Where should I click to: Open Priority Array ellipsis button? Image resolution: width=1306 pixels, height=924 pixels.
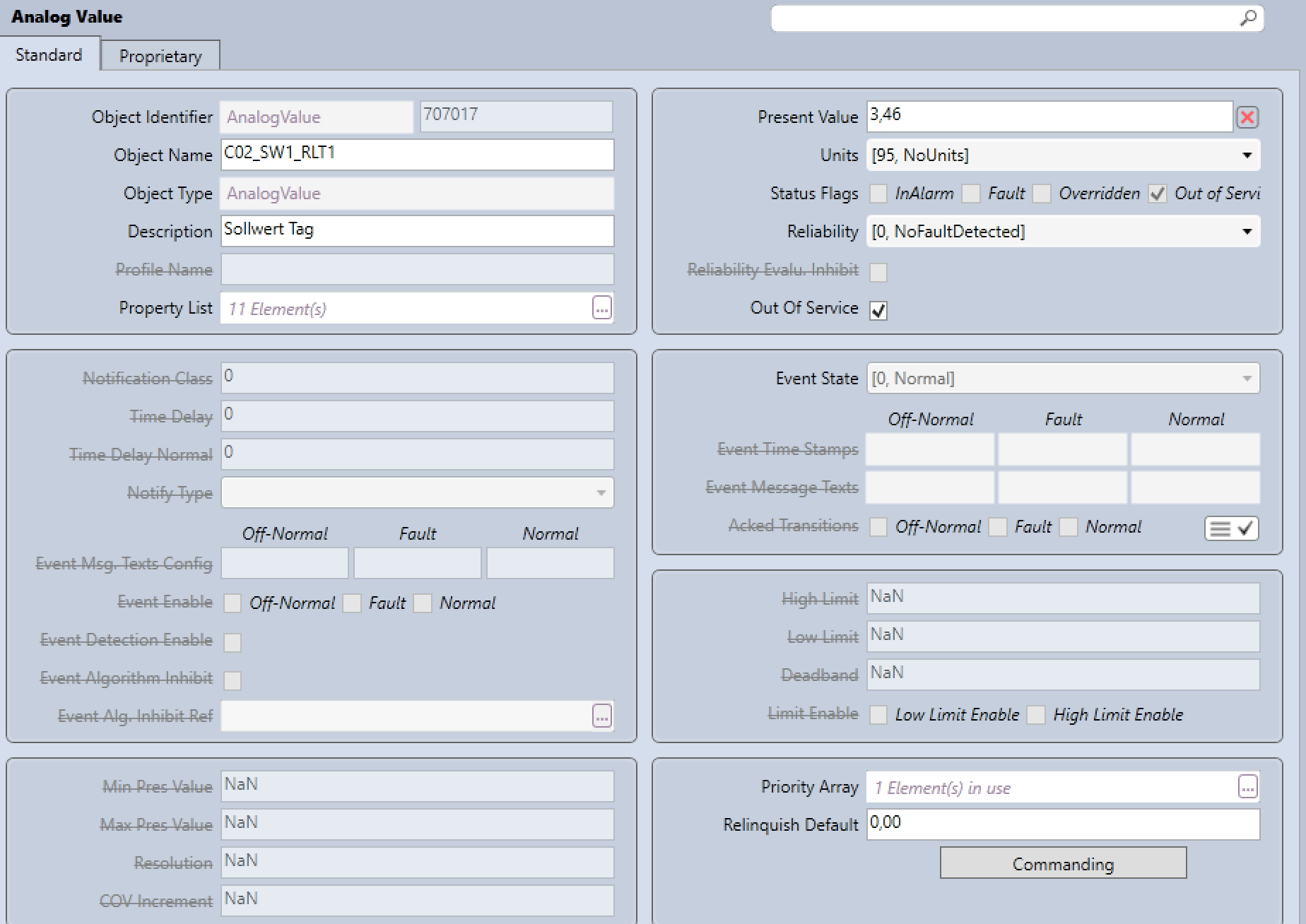(1247, 787)
